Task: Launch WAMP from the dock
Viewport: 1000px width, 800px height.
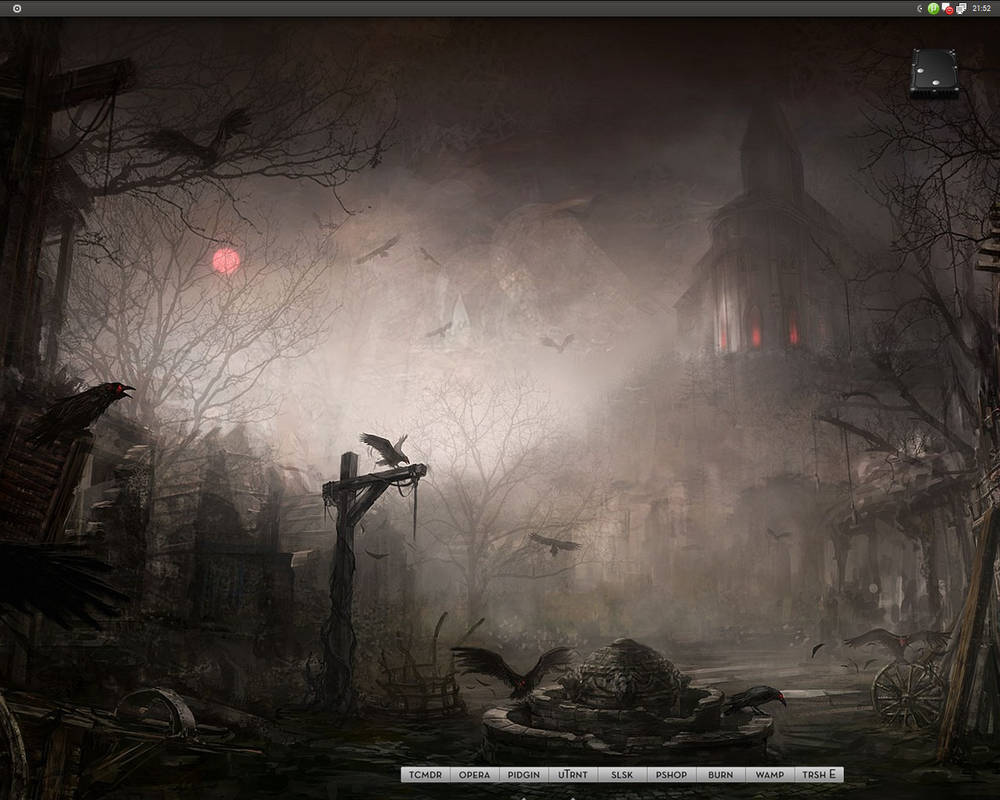Action: pos(770,774)
